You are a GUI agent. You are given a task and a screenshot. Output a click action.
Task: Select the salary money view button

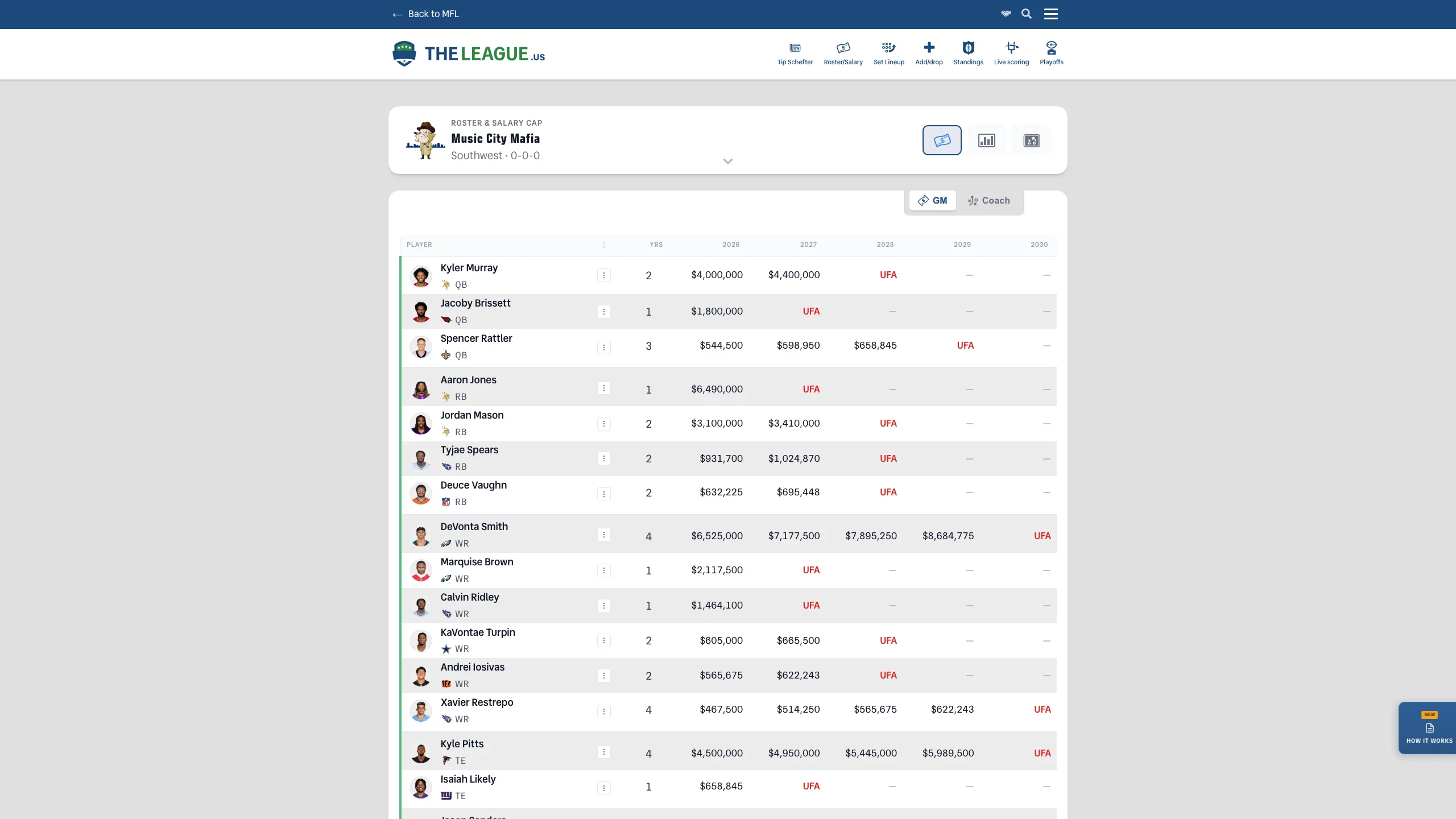pyautogui.click(x=942, y=140)
